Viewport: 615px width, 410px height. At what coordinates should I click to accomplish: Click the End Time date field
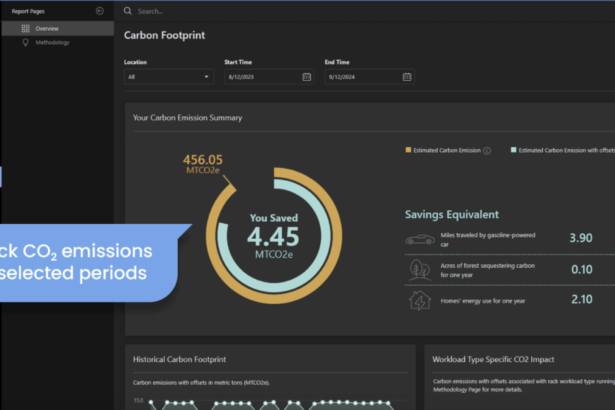(x=369, y=77)
